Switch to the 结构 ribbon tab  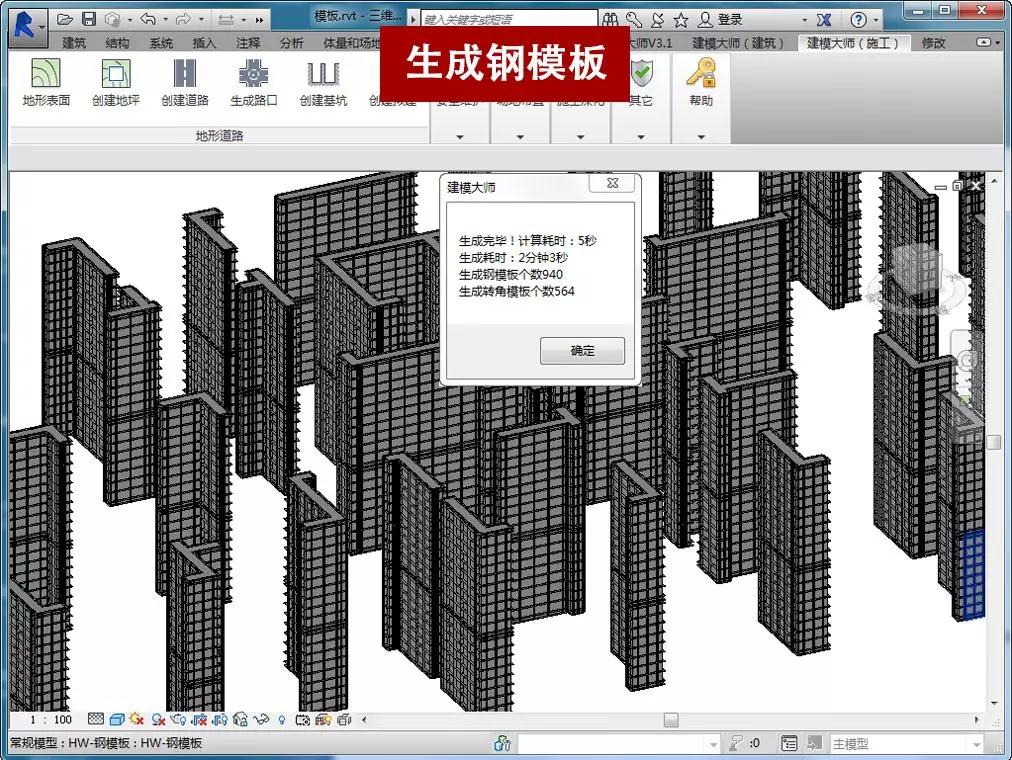point(117,43)
